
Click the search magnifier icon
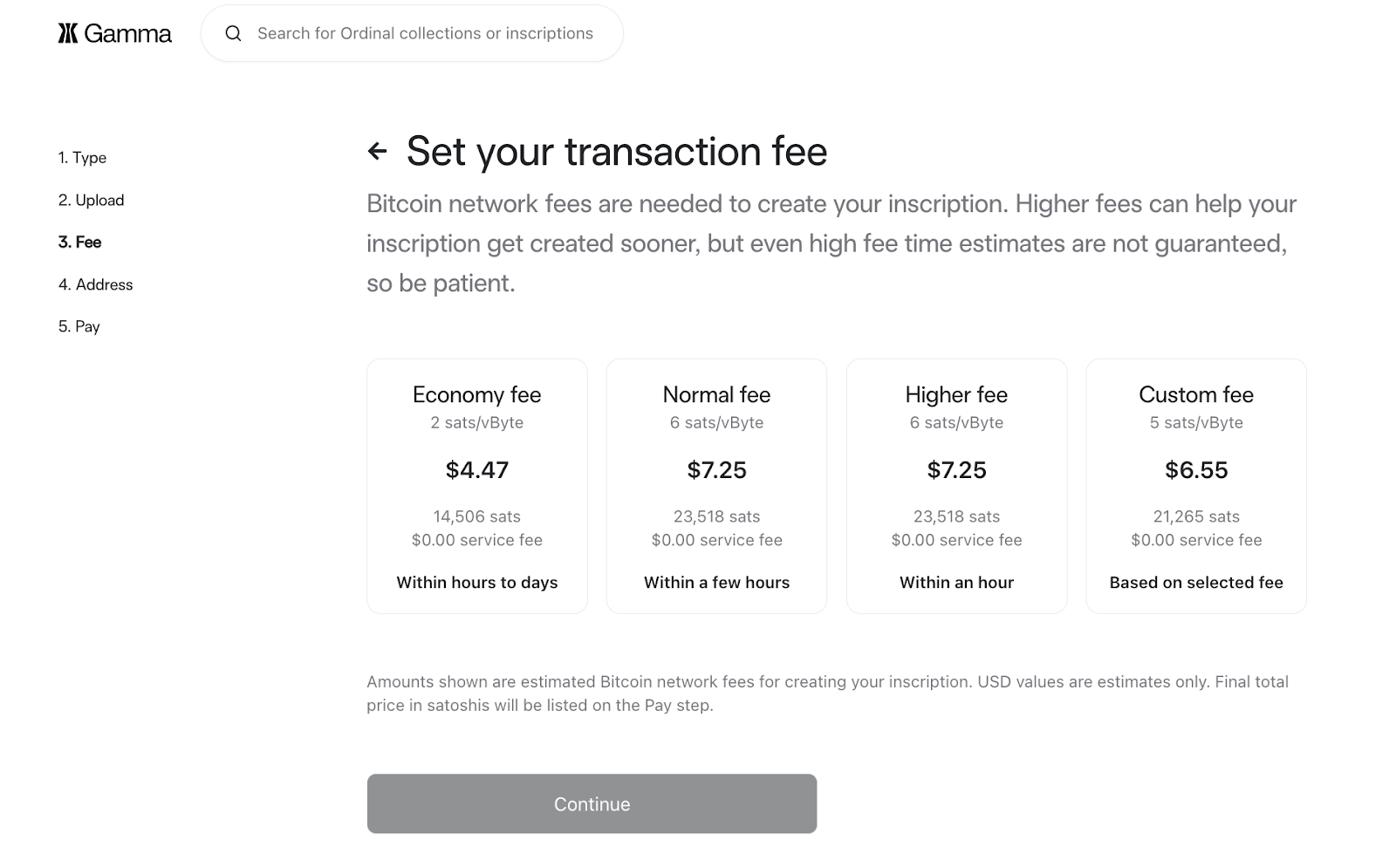pos(233,33)
